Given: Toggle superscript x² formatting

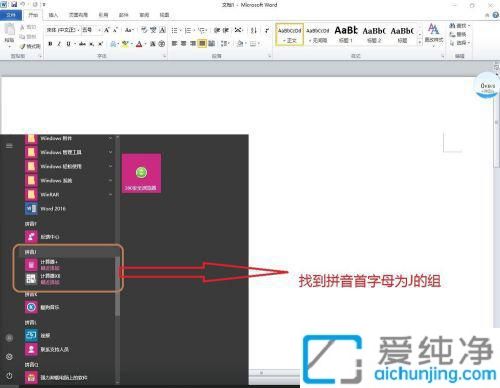Looking at the screenshot, I should coord(100,44).
